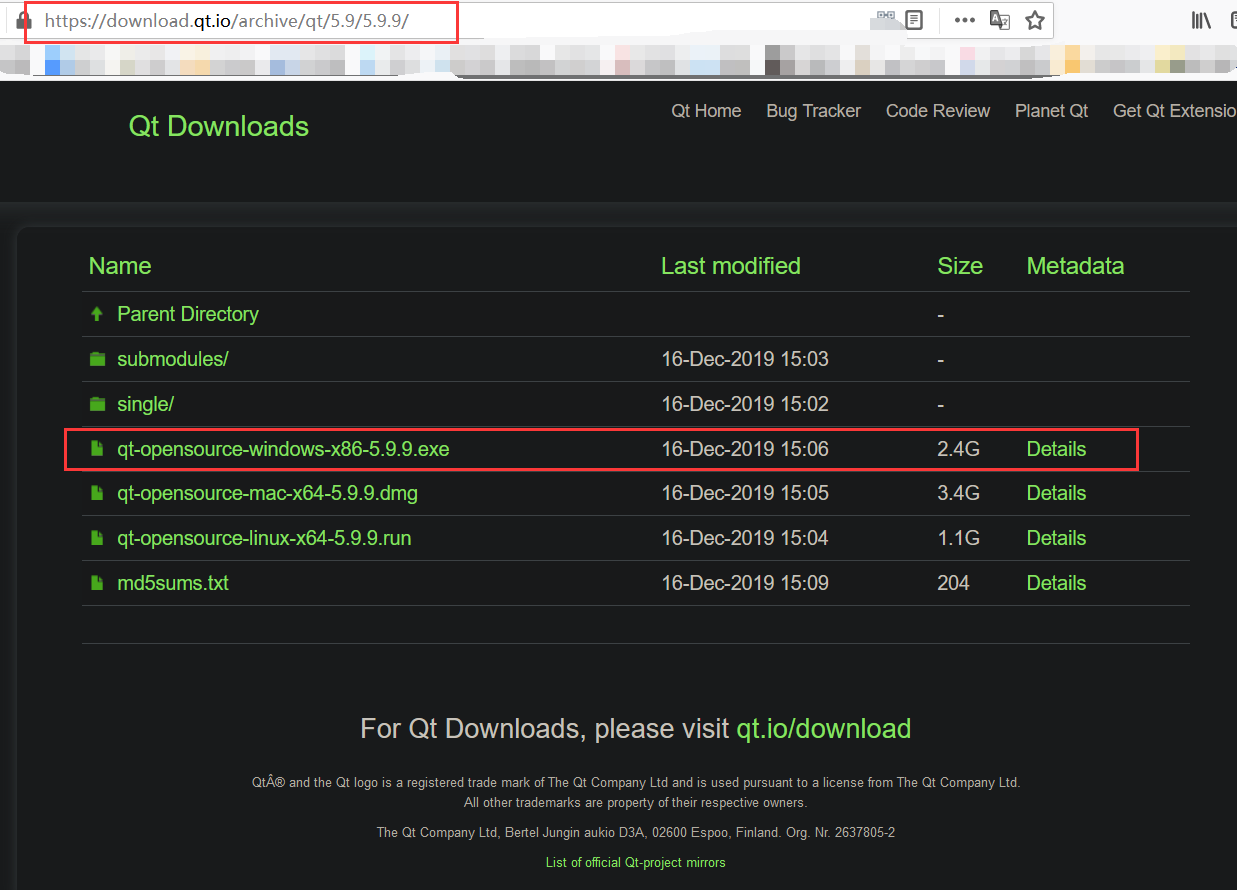Screen dimensions: 1237x890
Task: Navigate to Parent Directory
Action: click(188, 313)
